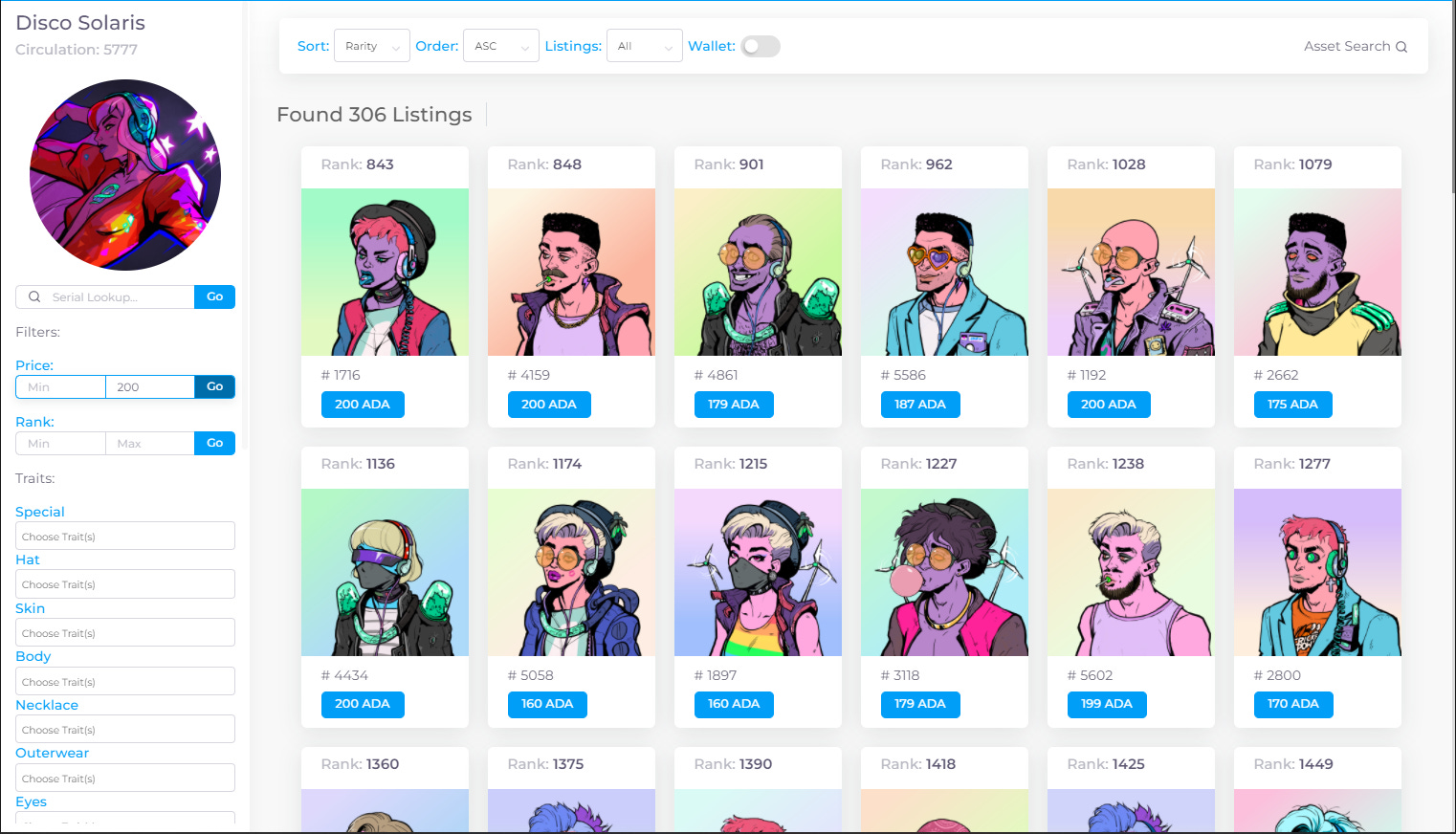Open the Rank 843 NFT image
Screen dimensions: 1456x834
click(x=385, y=272)
